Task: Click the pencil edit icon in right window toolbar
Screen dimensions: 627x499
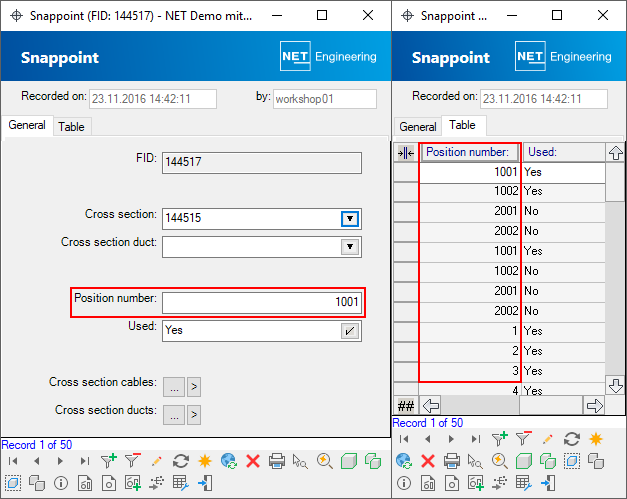Action: click(547, 438)
